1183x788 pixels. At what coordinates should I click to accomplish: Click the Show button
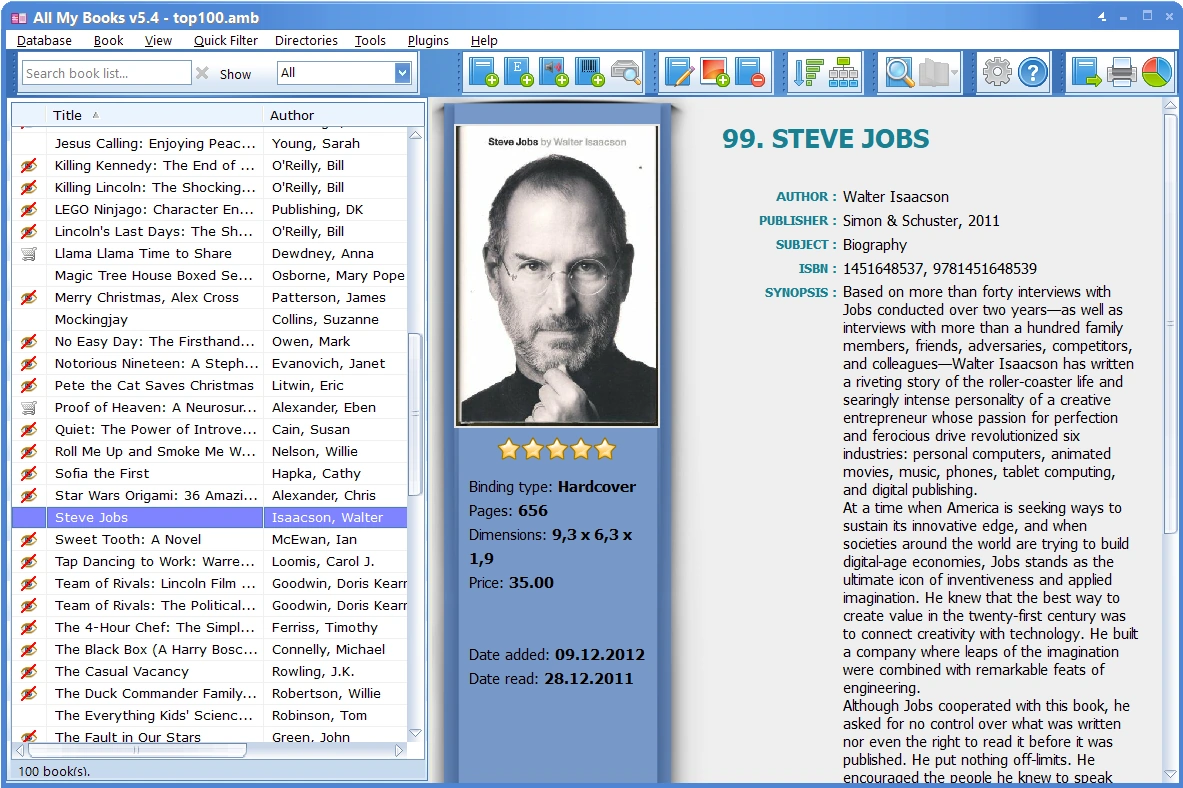tap(235, 74)
